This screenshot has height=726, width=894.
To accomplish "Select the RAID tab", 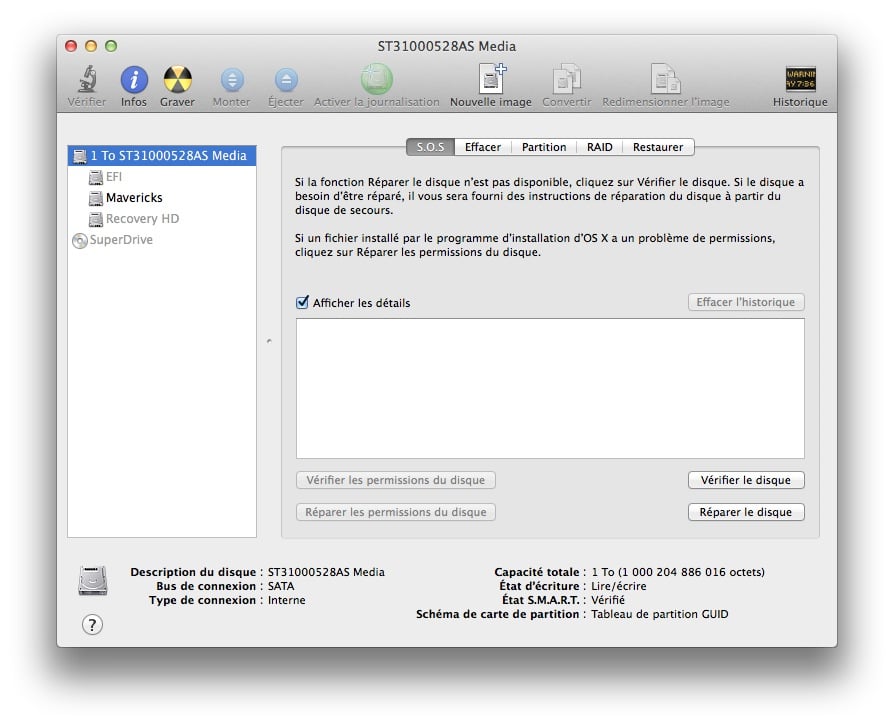I will click(599, 147).
